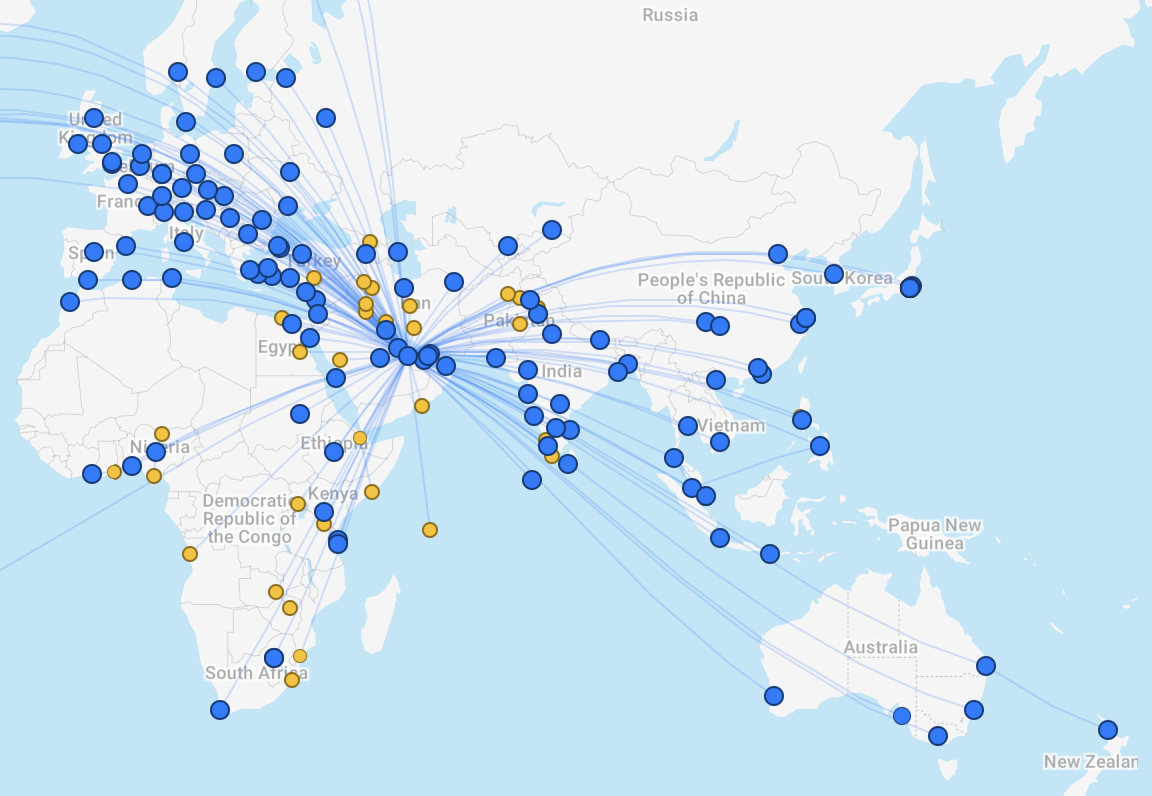Select the yellow Abidjan marker beside Accra

(114, 472)
